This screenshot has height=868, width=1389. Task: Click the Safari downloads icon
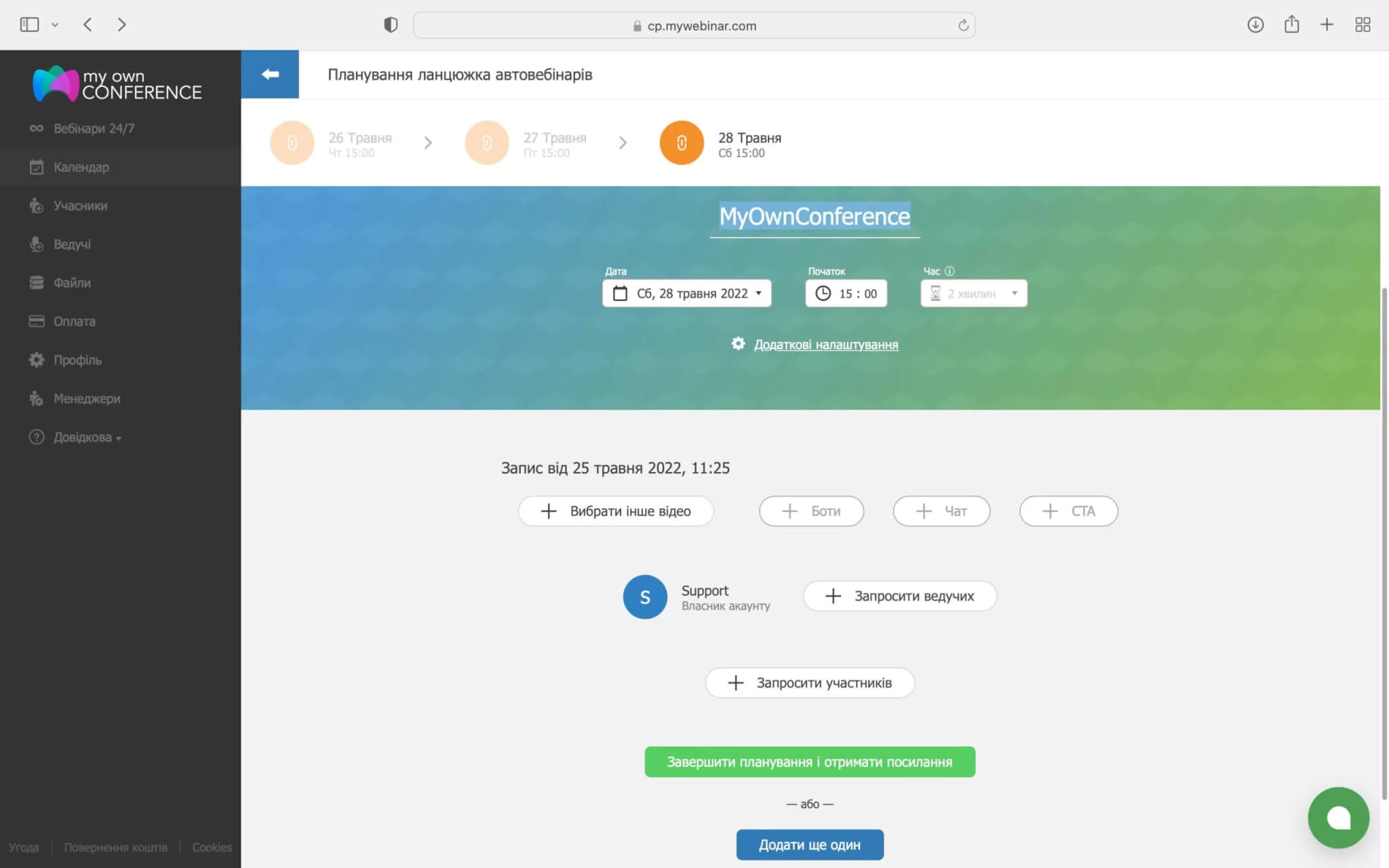coord(1255,25)
